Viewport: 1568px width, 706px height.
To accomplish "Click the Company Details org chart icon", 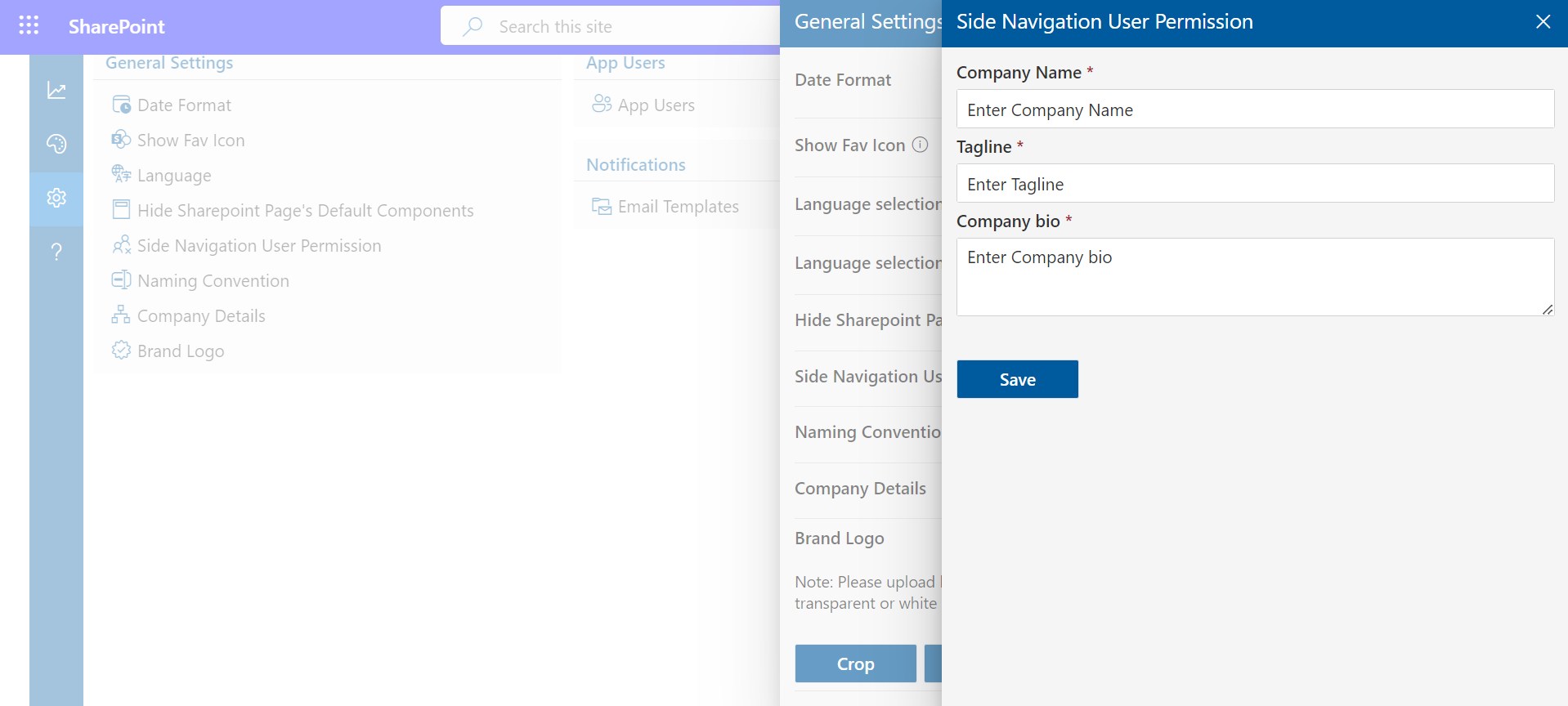I will click(121, 315).
